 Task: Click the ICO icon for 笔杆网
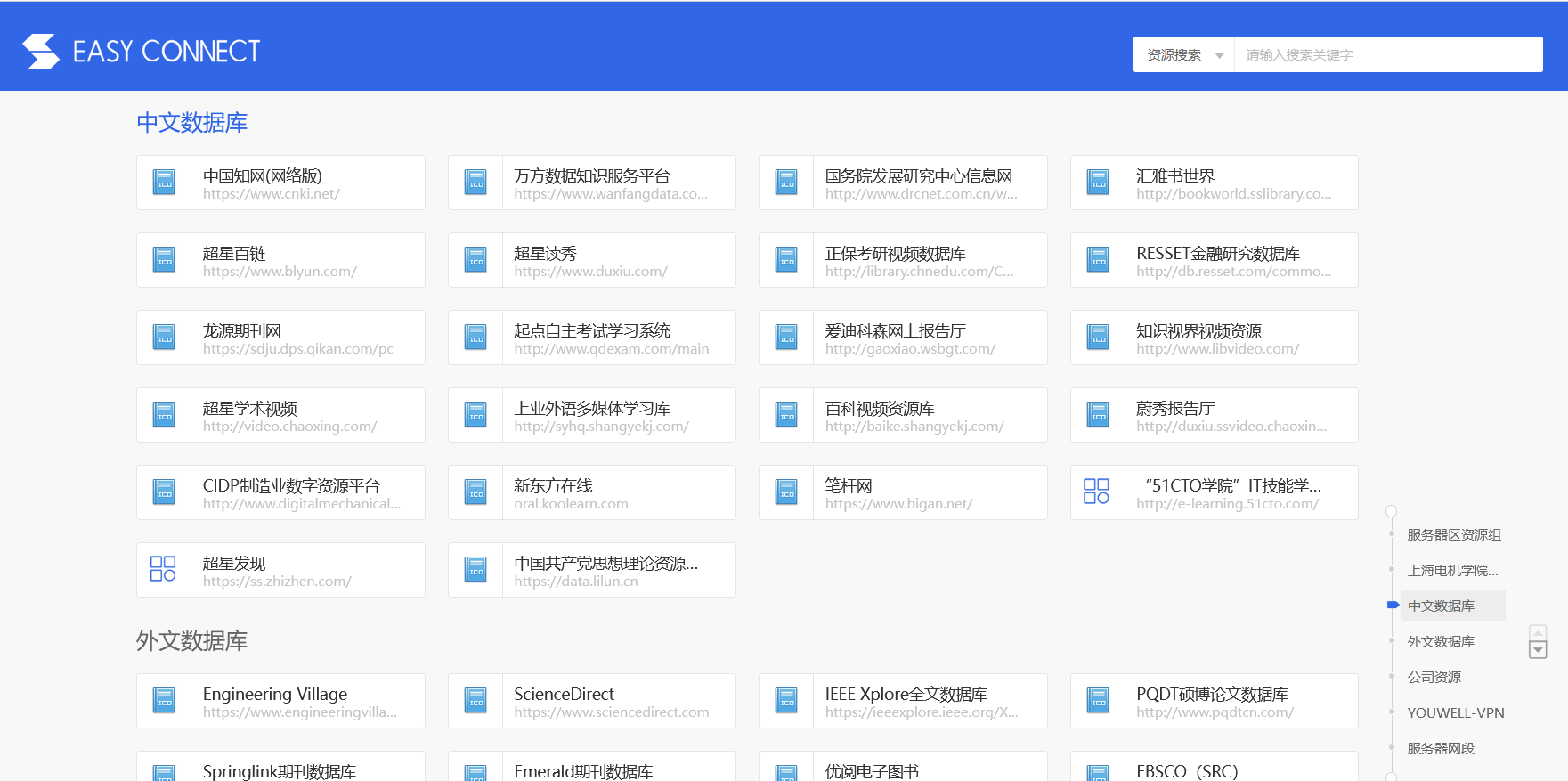(x=787, y=492)
